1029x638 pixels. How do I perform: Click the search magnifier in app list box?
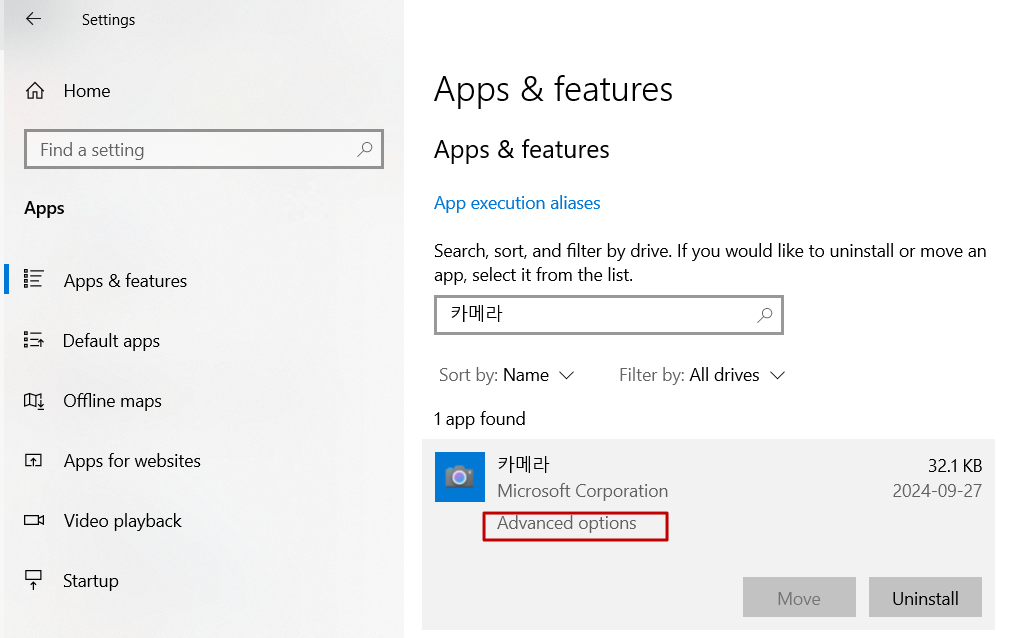click(x=765, y=315)
